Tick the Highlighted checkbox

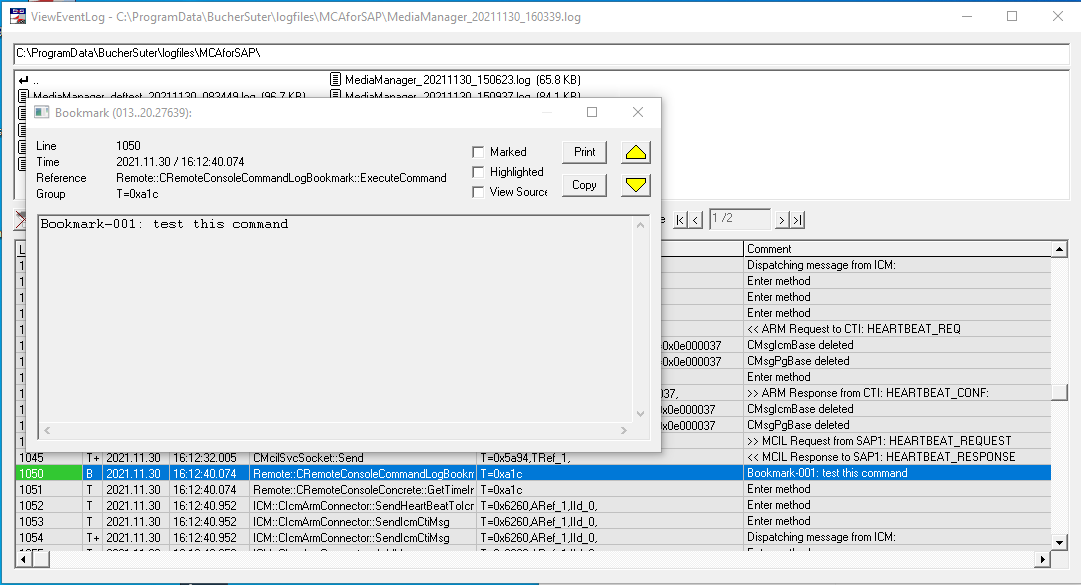478,172
